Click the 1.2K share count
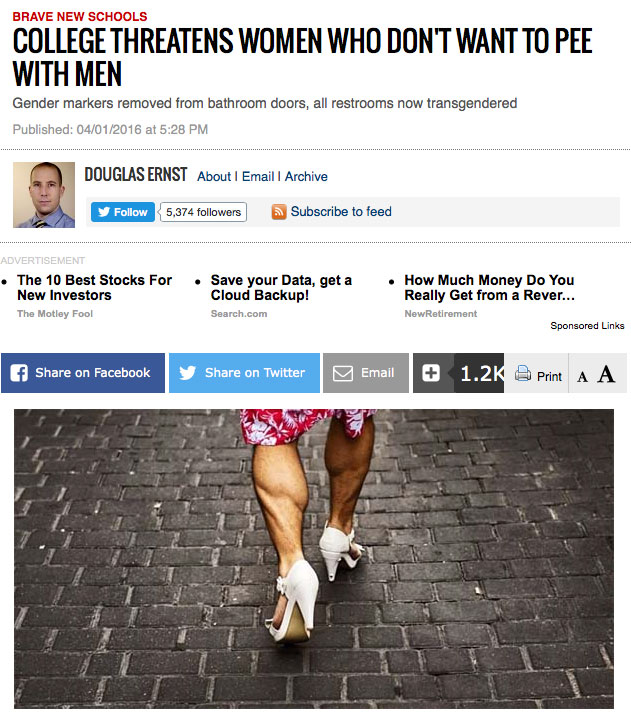The image size is (631, 721). pos(482,373)
